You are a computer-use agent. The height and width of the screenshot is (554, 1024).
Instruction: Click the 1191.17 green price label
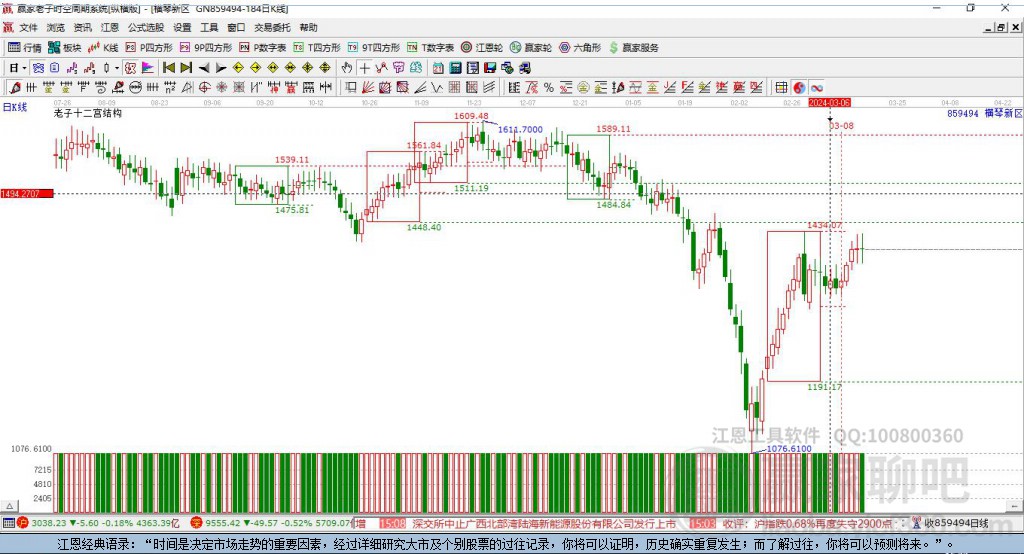pyautogui.click(x=825, y=387)
